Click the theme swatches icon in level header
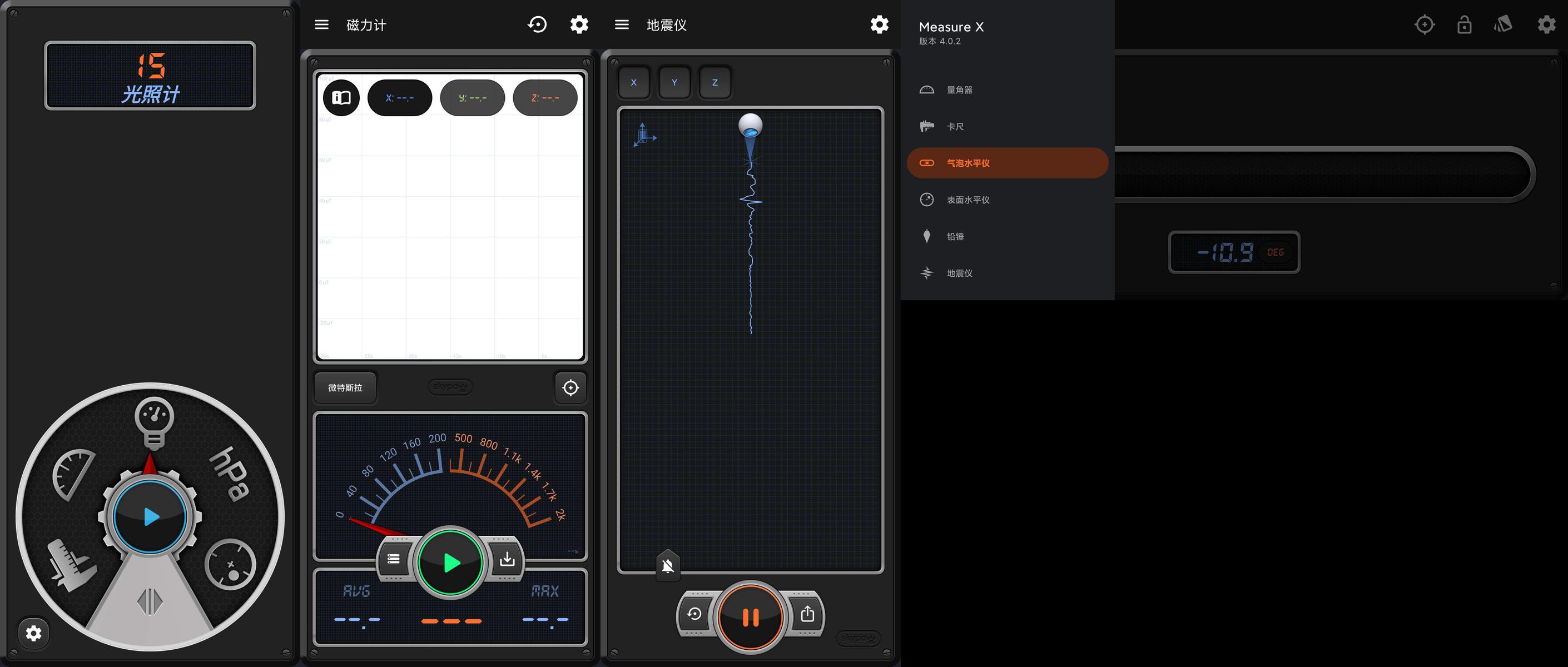Image resolution: width=1568 pixels, height=667 pixels. [1503, 24]
